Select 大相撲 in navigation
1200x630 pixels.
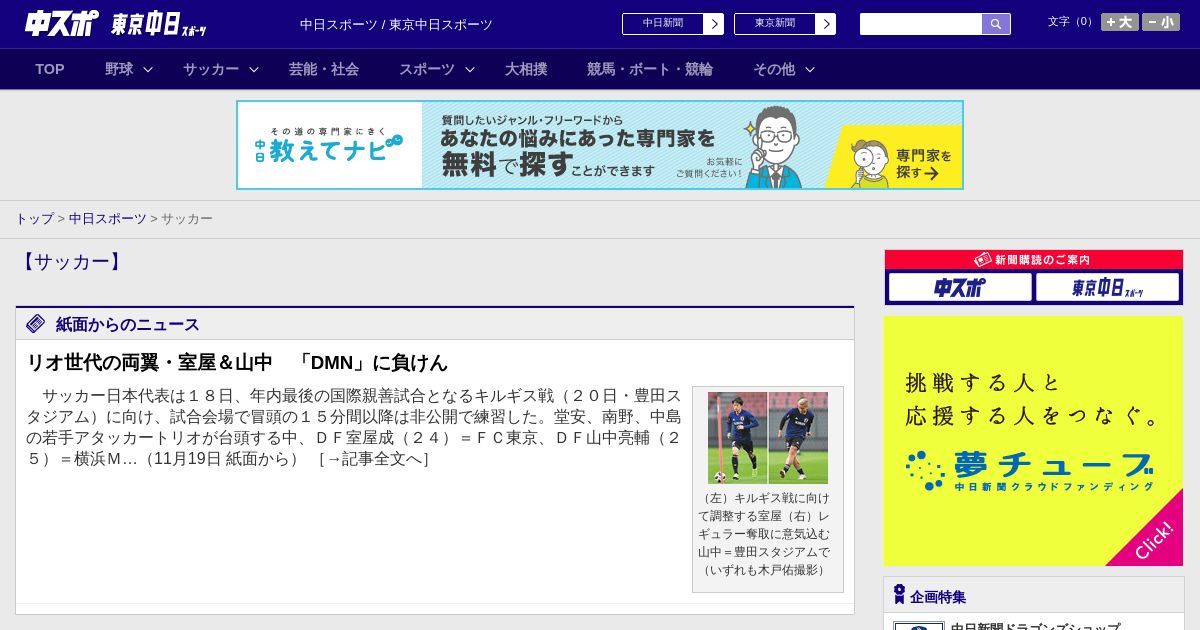coord(526,69)
